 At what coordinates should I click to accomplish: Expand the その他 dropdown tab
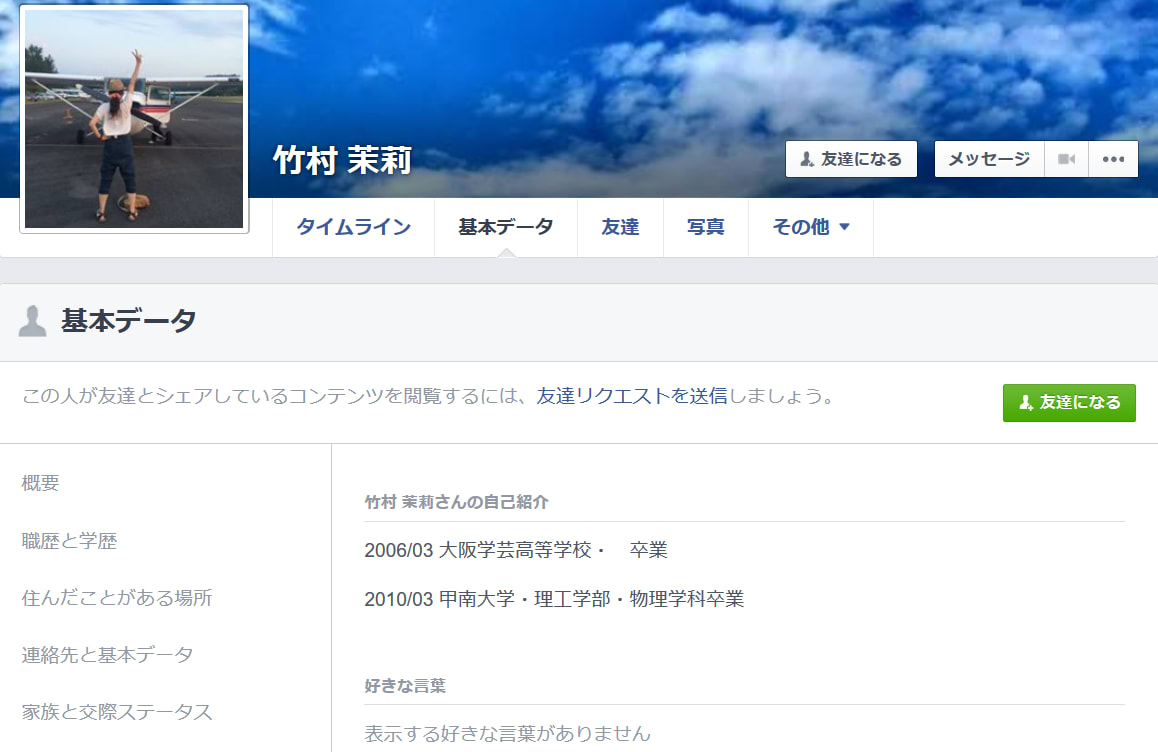[810, 227]
